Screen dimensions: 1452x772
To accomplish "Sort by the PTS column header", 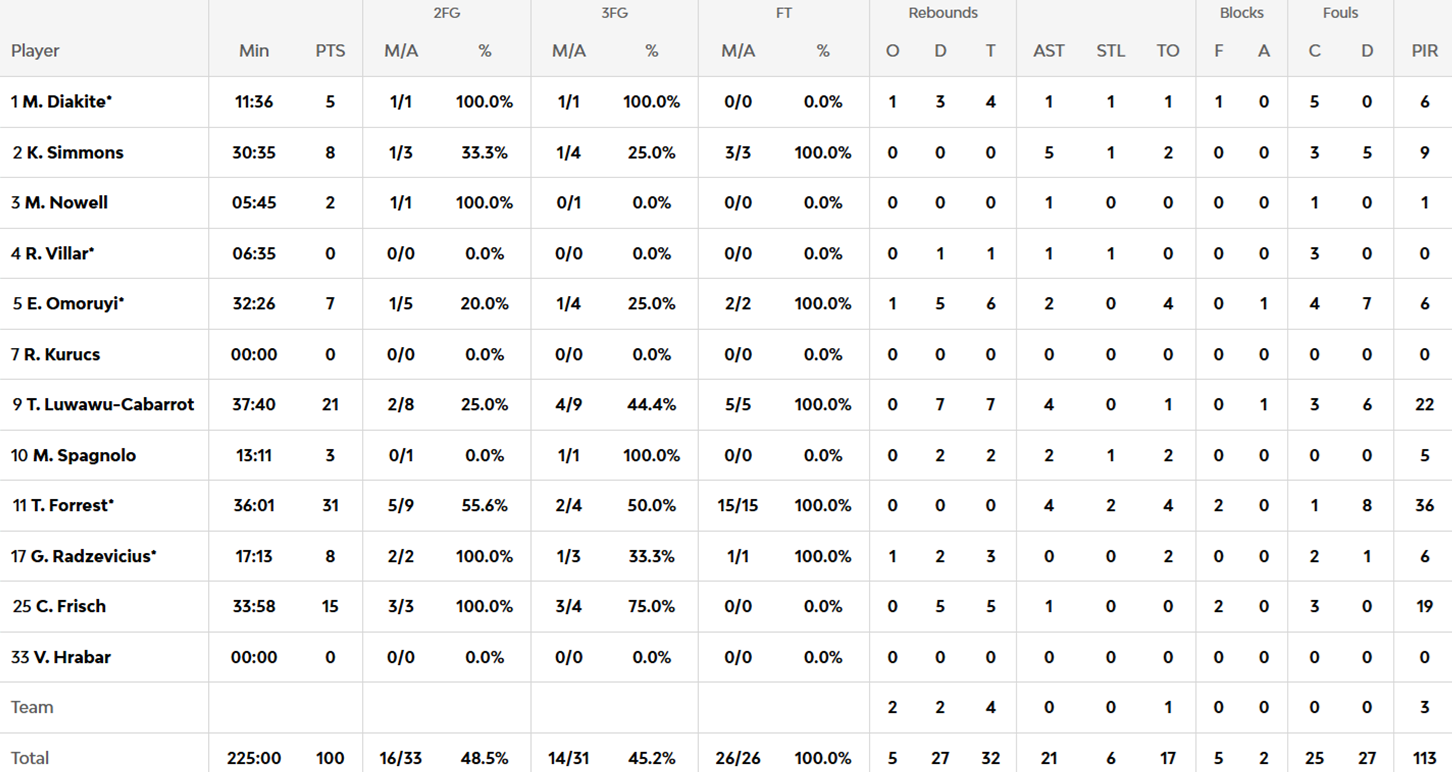I will coord(330,51).
